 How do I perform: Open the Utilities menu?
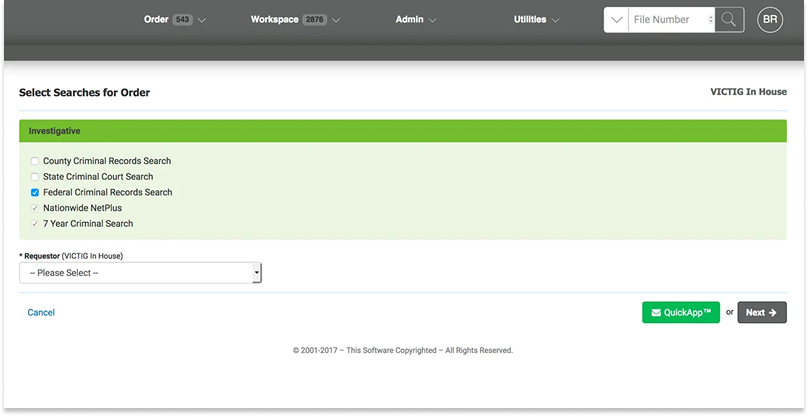(x=536, y=20)
